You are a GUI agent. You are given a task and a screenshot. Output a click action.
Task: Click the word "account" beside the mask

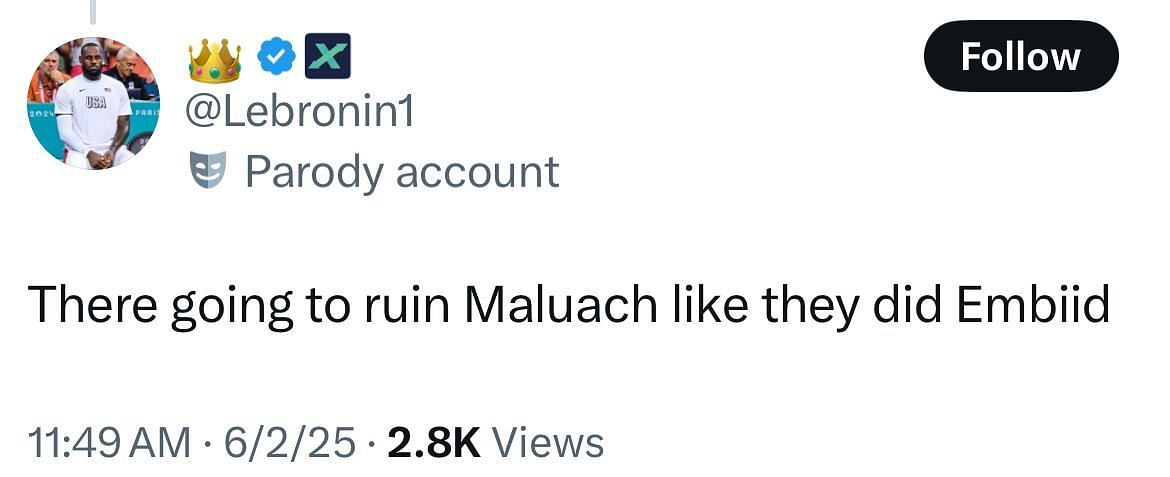coord(478,172)
